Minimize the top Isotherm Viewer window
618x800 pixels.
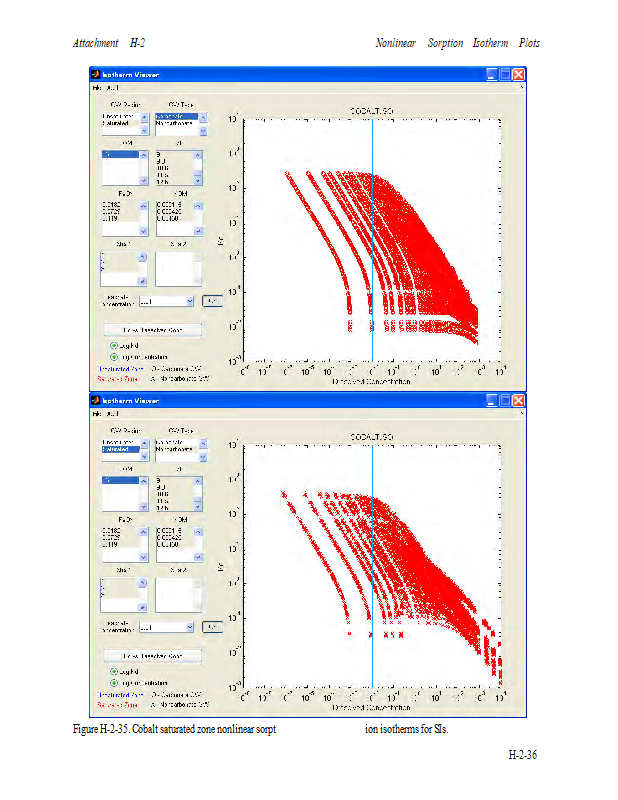click(x=492, y=74)
